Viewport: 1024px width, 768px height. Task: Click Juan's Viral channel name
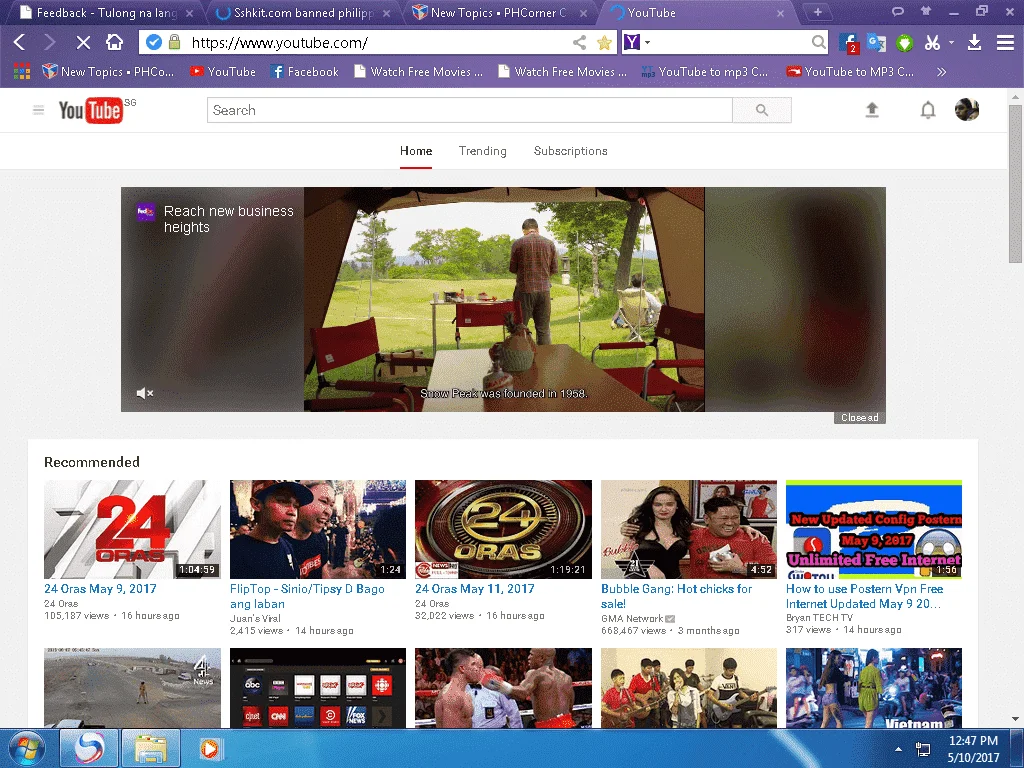point(255,618)
